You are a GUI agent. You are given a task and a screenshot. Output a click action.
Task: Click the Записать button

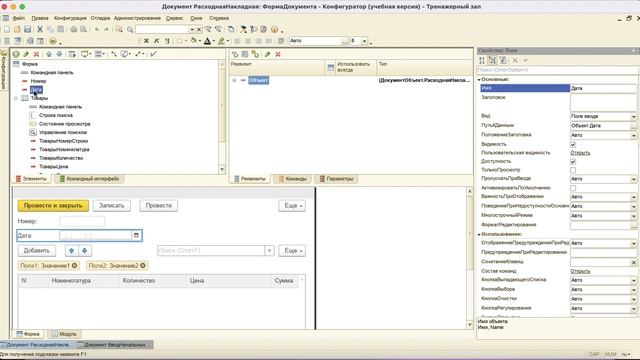pos(111,206)
